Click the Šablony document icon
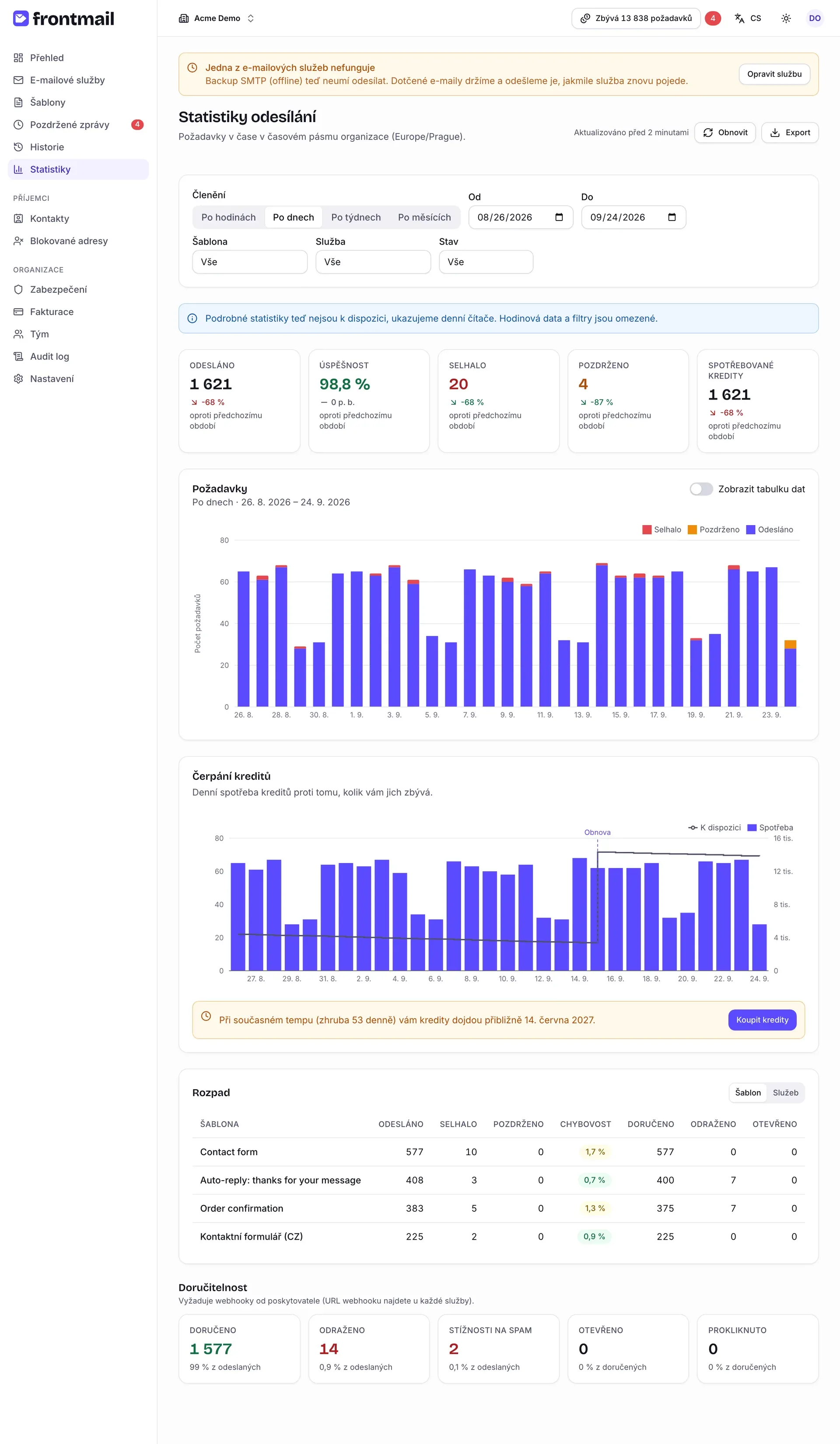This screenshot has width=840, height=1444. coord(18,102)
